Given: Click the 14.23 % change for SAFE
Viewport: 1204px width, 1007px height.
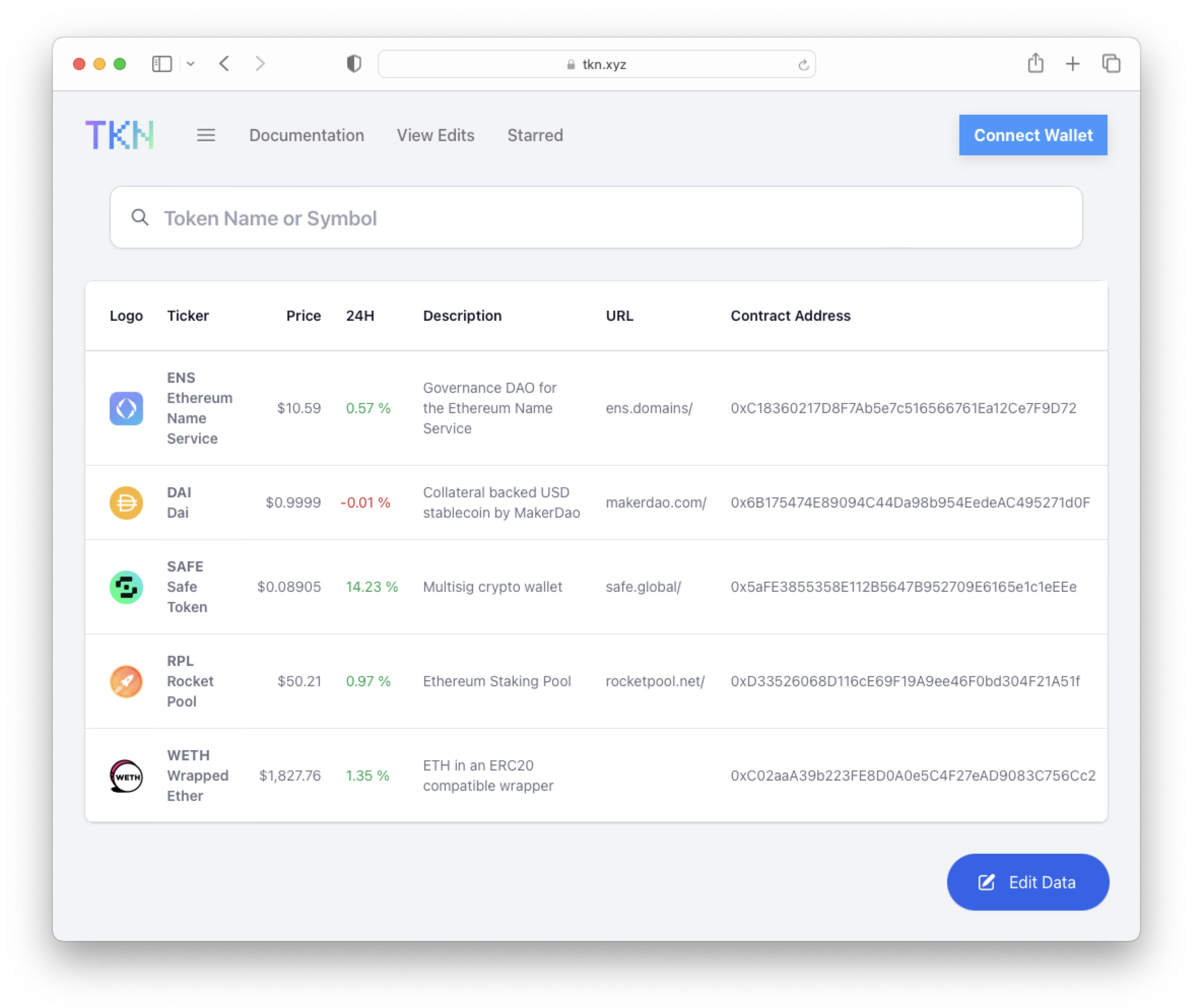Looking at the screenshot, I should [372, 587].
